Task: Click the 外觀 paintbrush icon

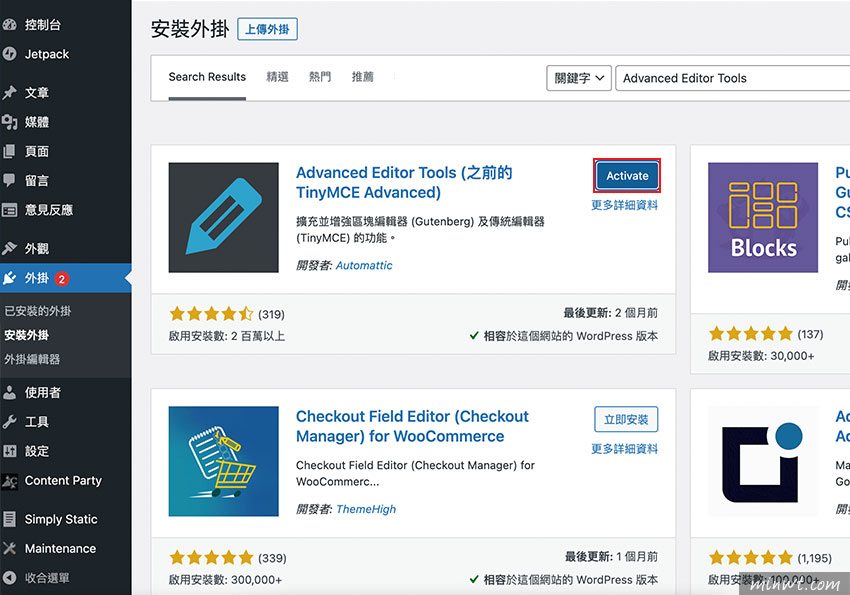Action: point(9,248)
